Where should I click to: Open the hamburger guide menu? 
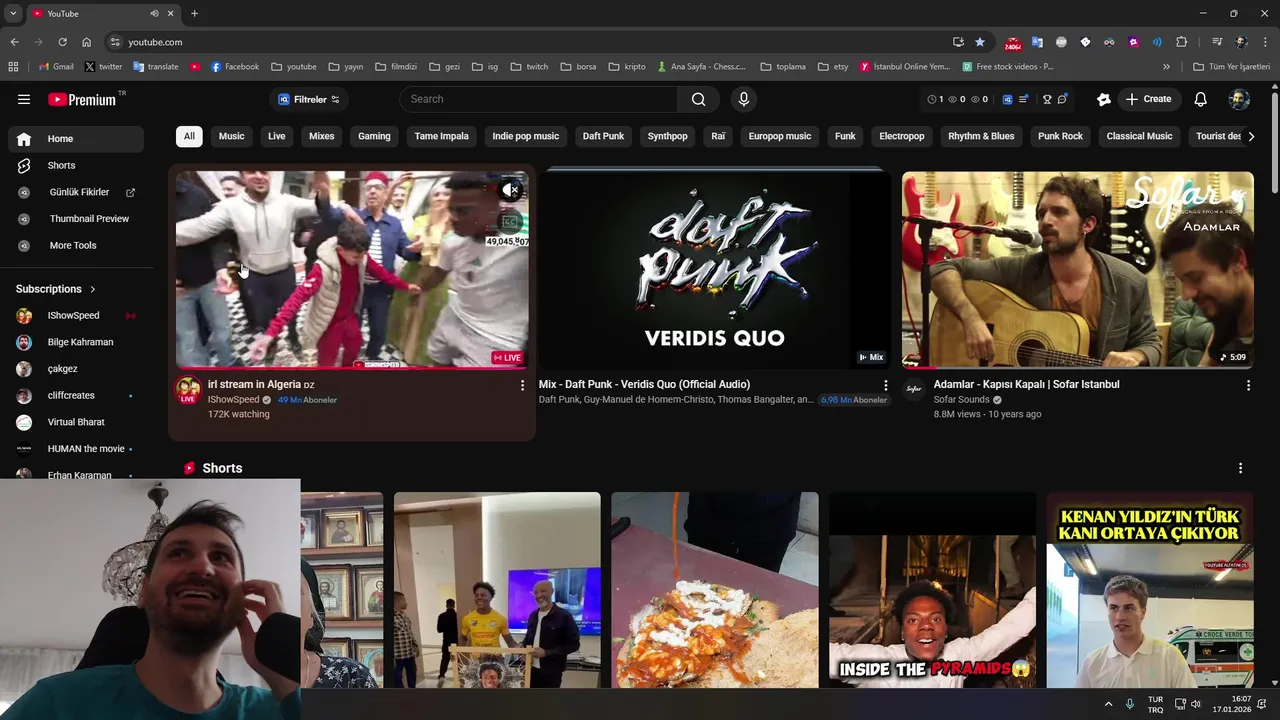click(24, 99)
